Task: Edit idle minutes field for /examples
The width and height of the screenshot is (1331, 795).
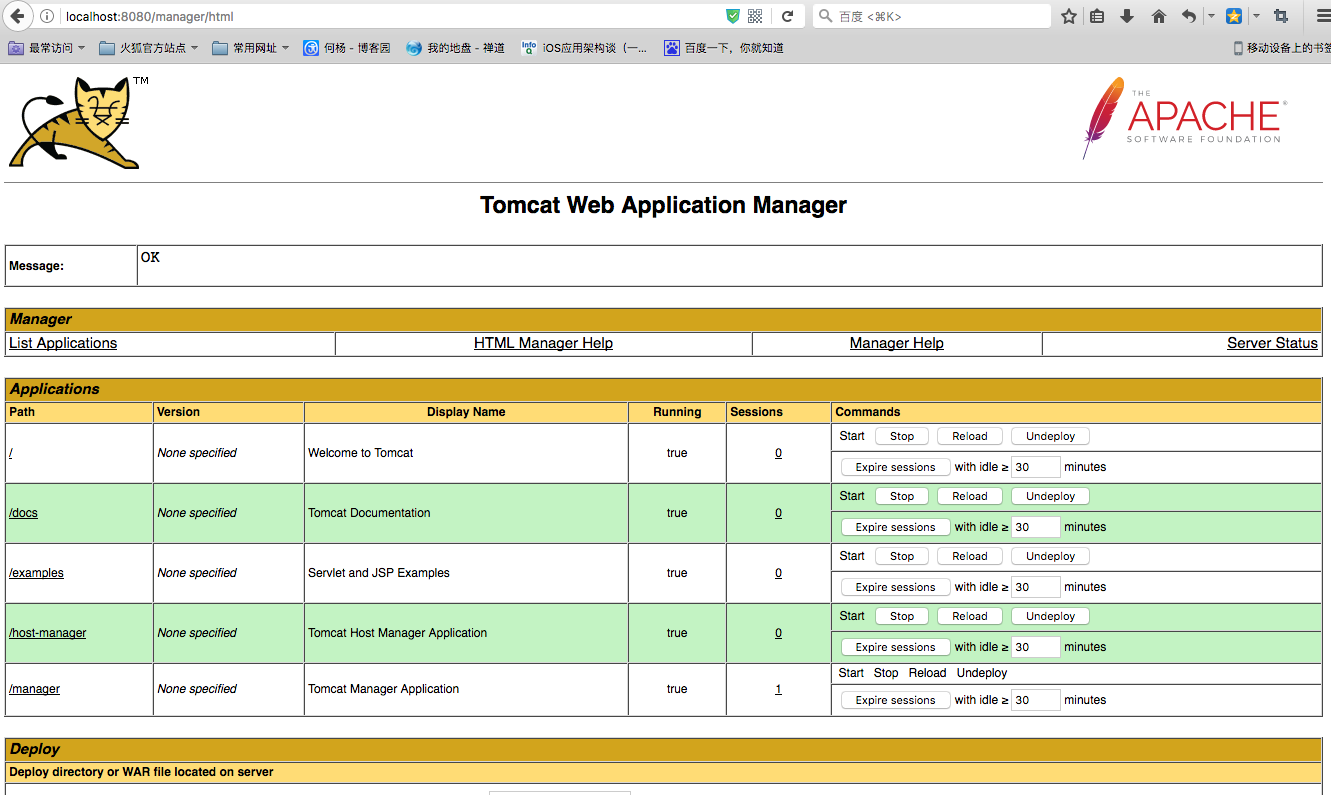Action: 1035,587
